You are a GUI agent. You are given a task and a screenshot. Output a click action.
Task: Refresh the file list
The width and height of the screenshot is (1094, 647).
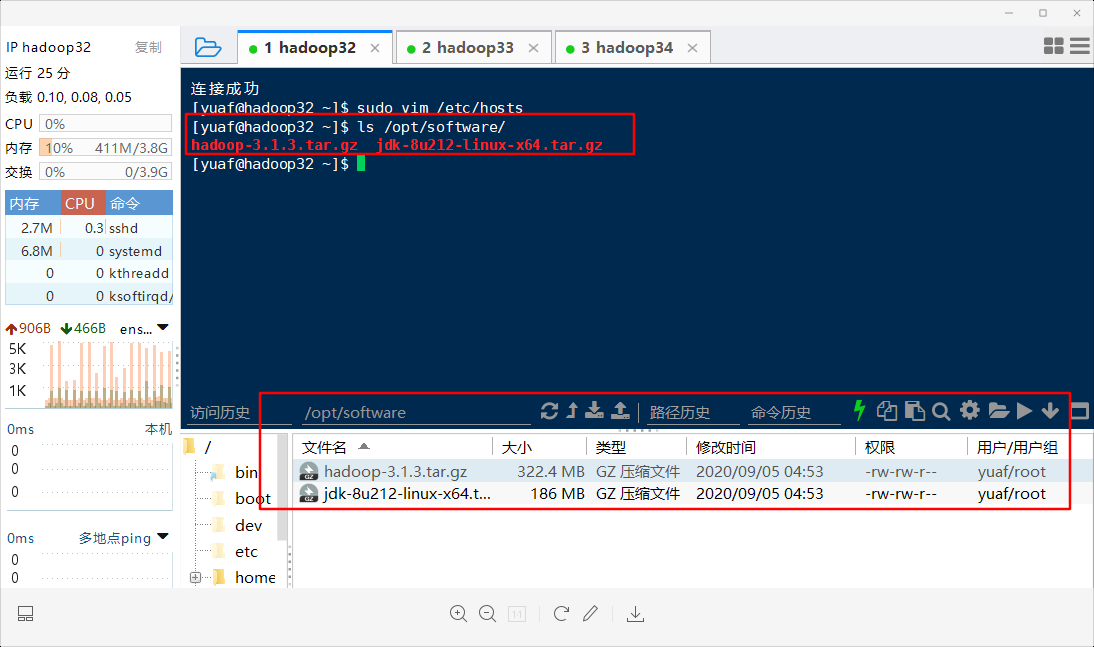pyautogui.click(x=549, y=411)
